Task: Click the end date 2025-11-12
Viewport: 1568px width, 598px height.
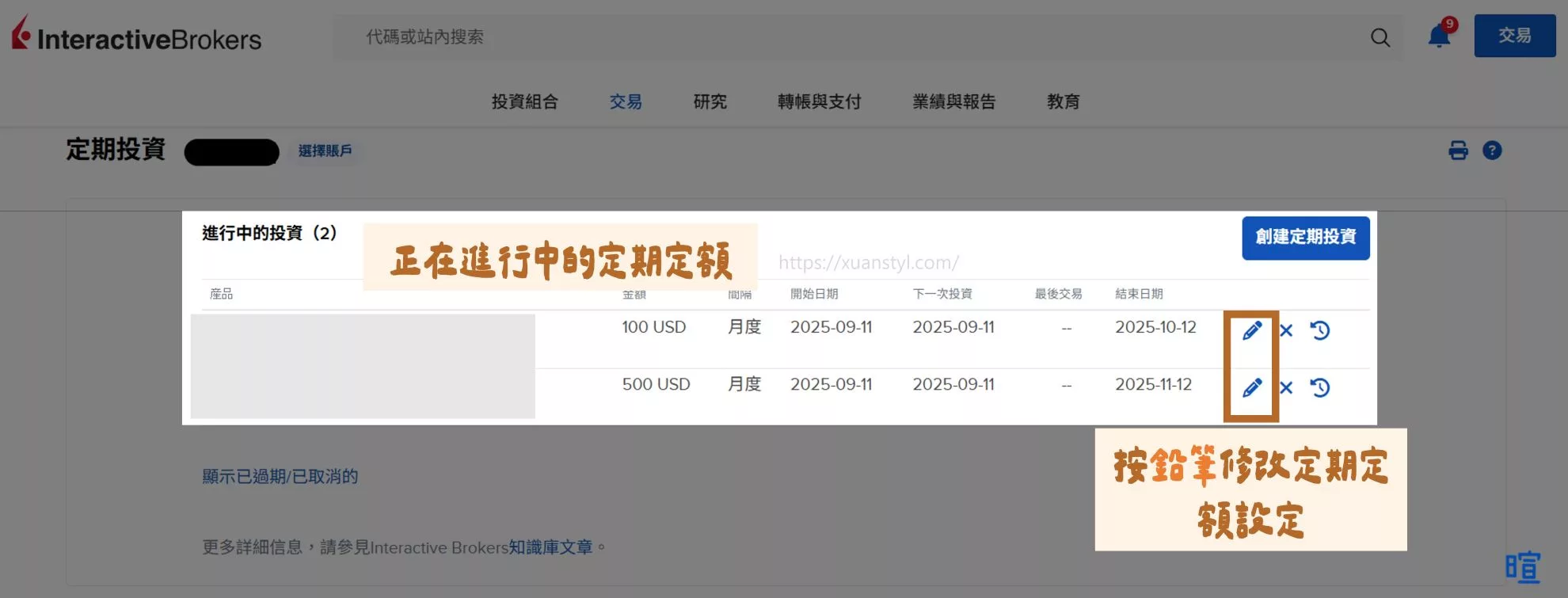Action: pyautogui.click(x=1153, y=384)
